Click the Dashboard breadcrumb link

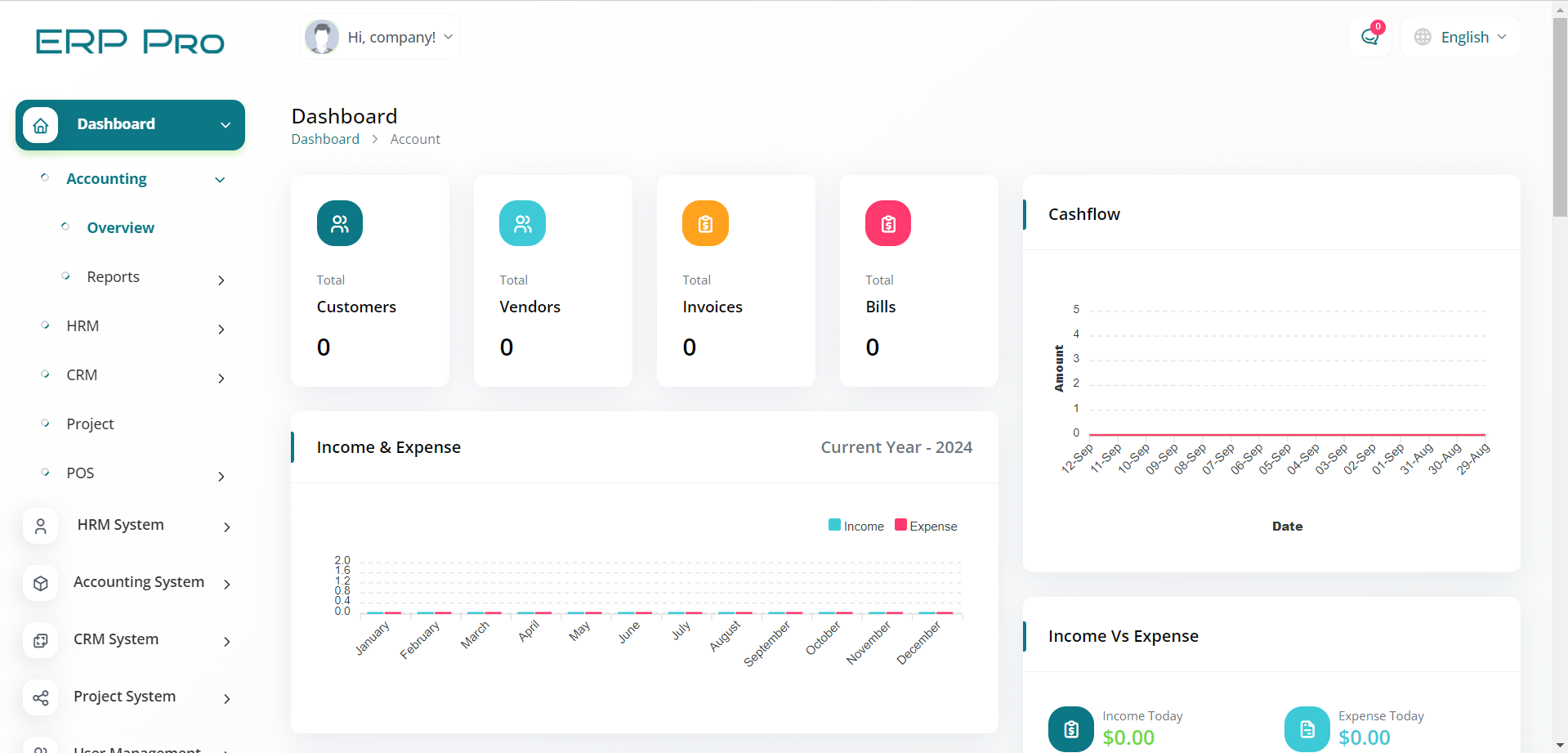tap(325, 139)
